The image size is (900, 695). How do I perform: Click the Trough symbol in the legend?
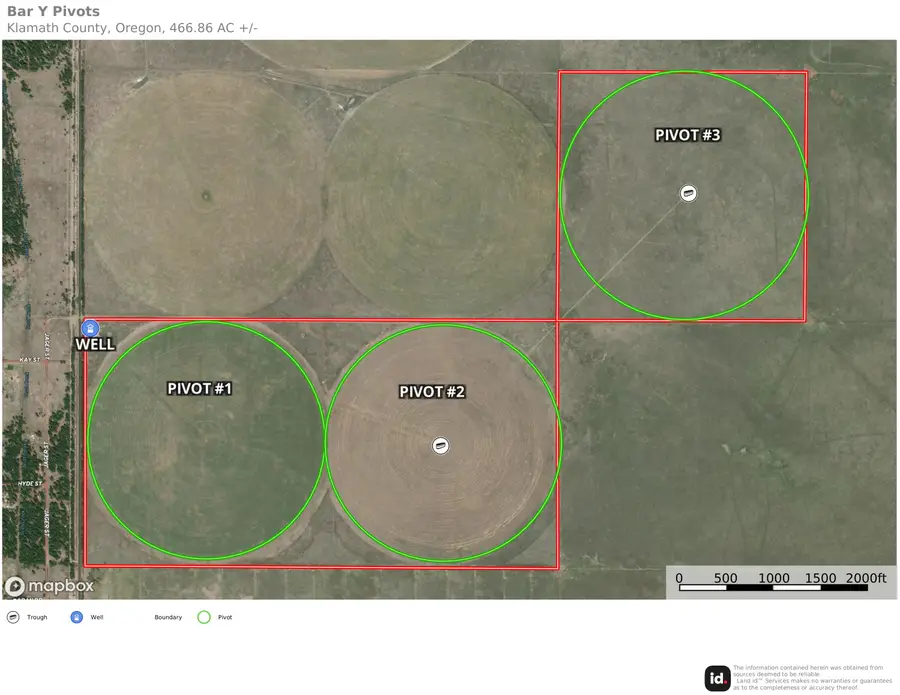tap(14, 617)
